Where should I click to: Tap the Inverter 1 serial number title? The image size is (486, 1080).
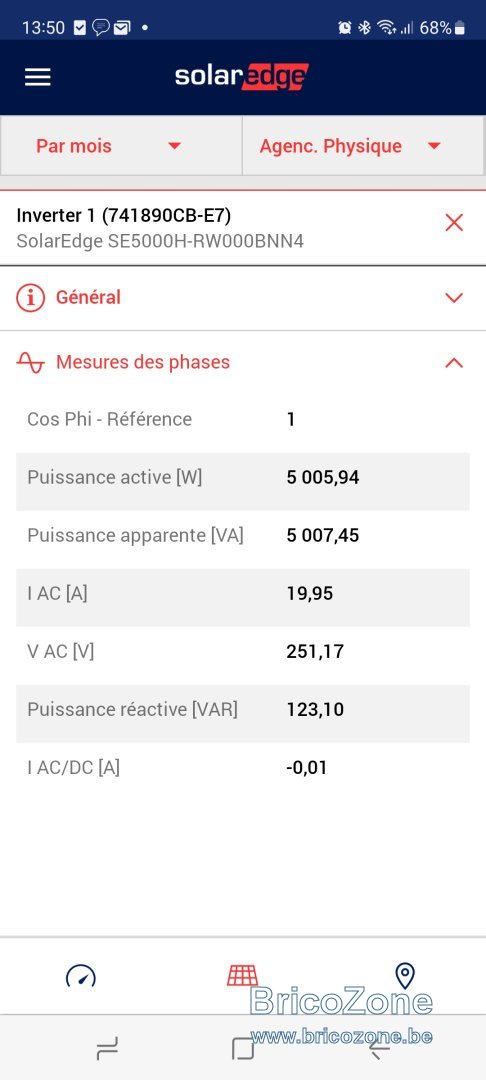pos(124,216)
